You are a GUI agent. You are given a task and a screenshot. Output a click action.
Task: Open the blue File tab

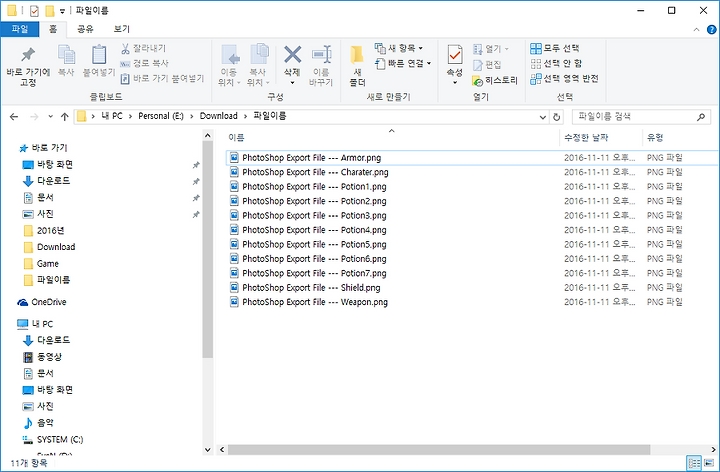click(20, 29)
